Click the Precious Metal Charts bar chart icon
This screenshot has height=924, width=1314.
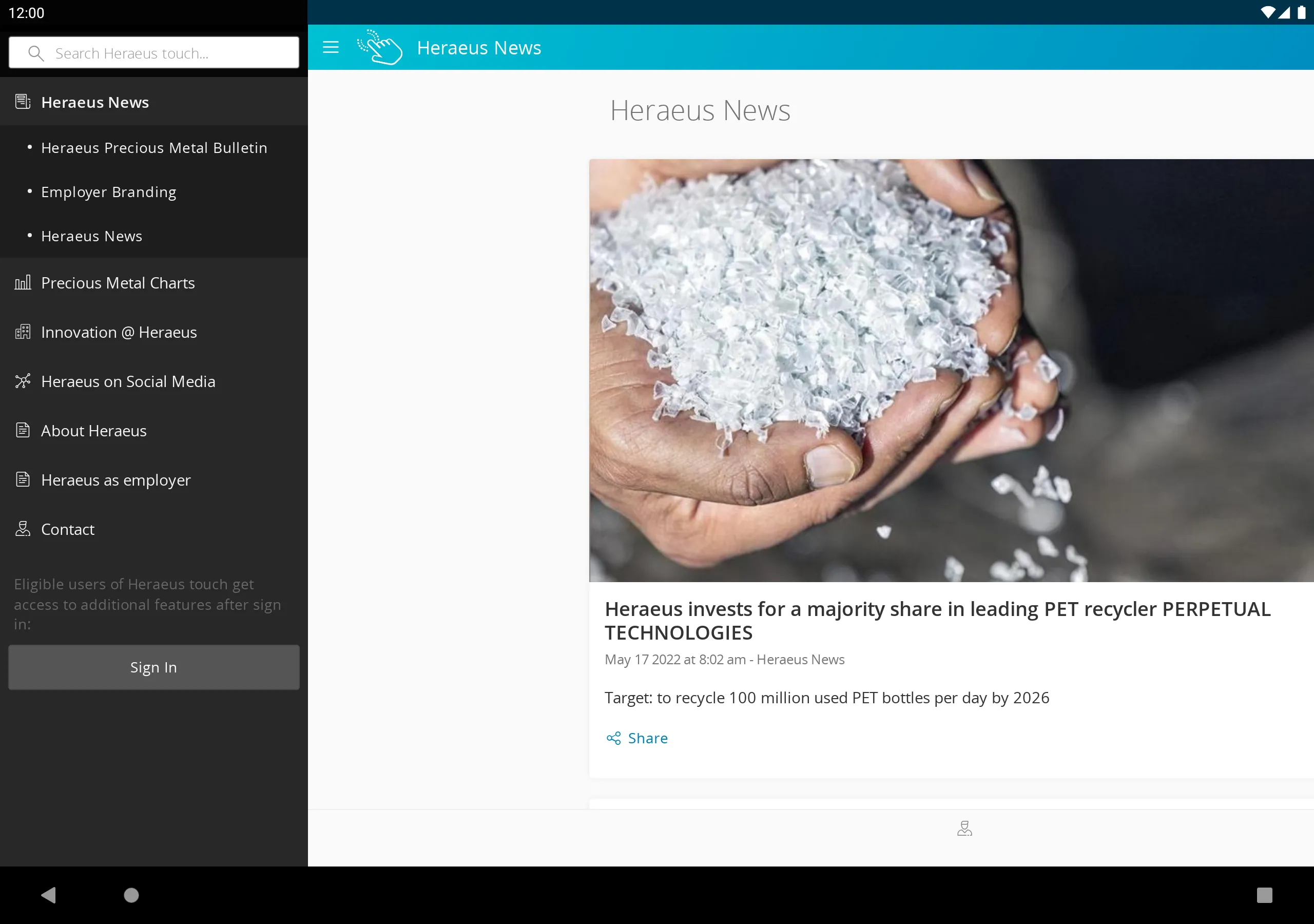[x=21, y=283]
